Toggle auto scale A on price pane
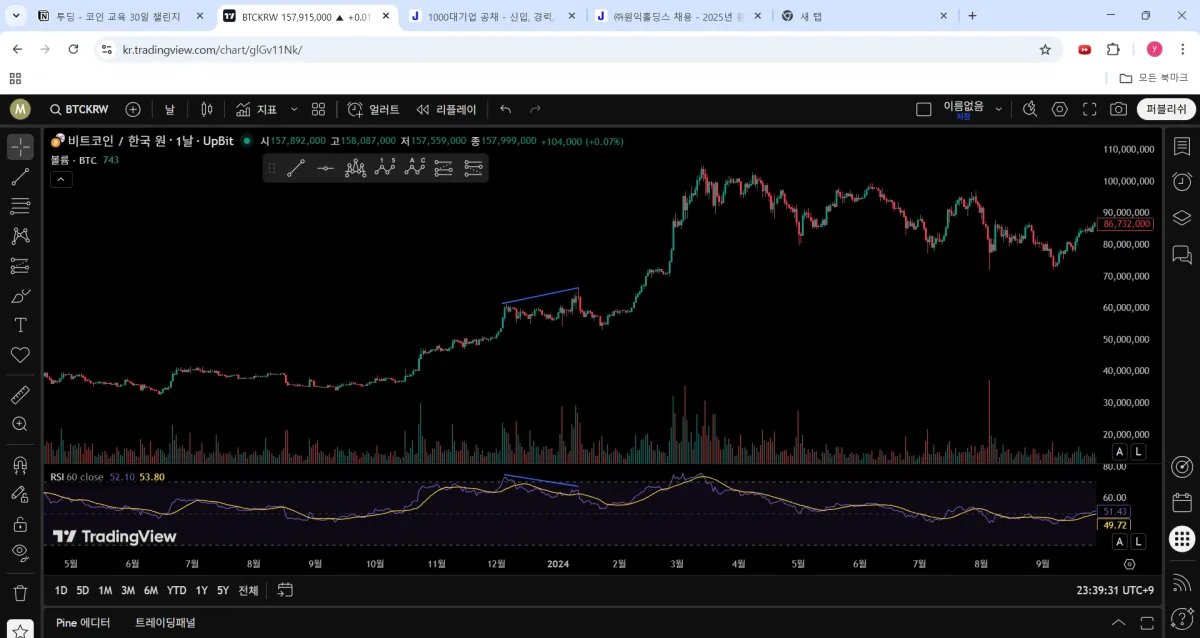Image resolution: width=1200 pixels, height=638 pixels. click(1120, 452)
